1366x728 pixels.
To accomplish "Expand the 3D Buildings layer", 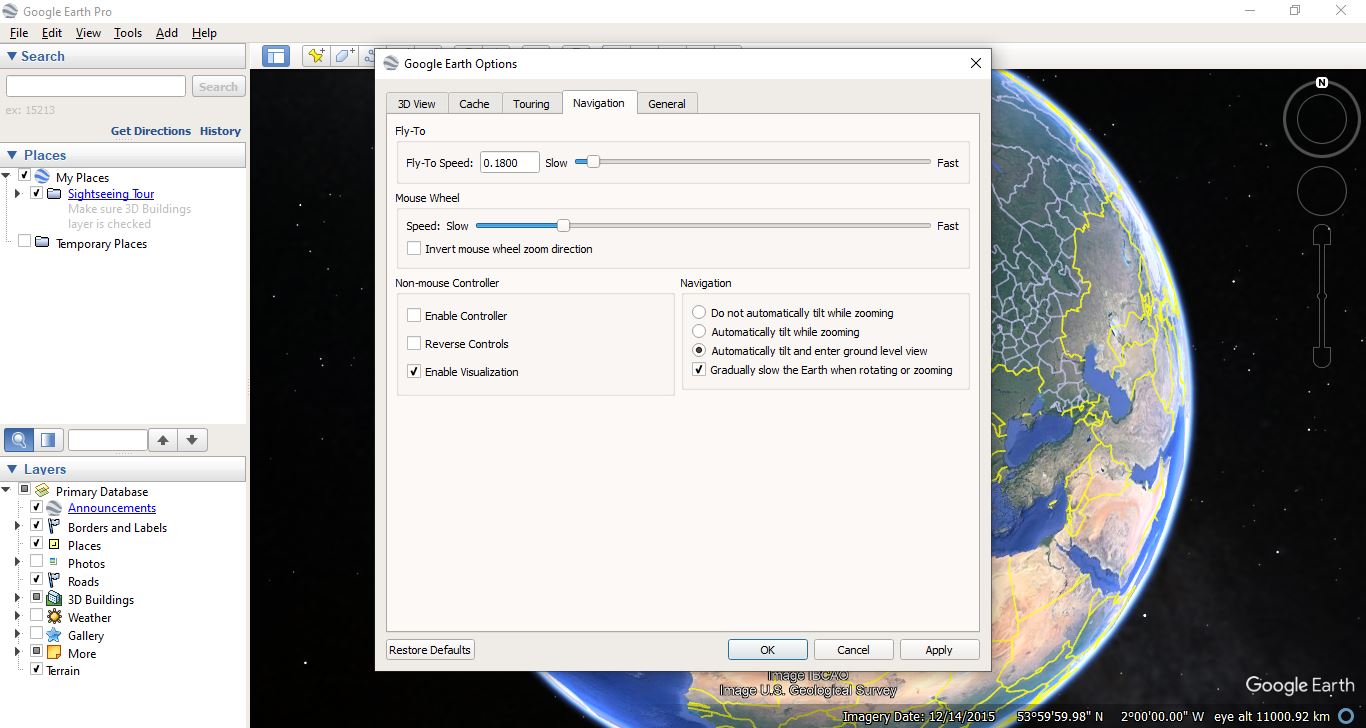I will (x=17, y=598).
